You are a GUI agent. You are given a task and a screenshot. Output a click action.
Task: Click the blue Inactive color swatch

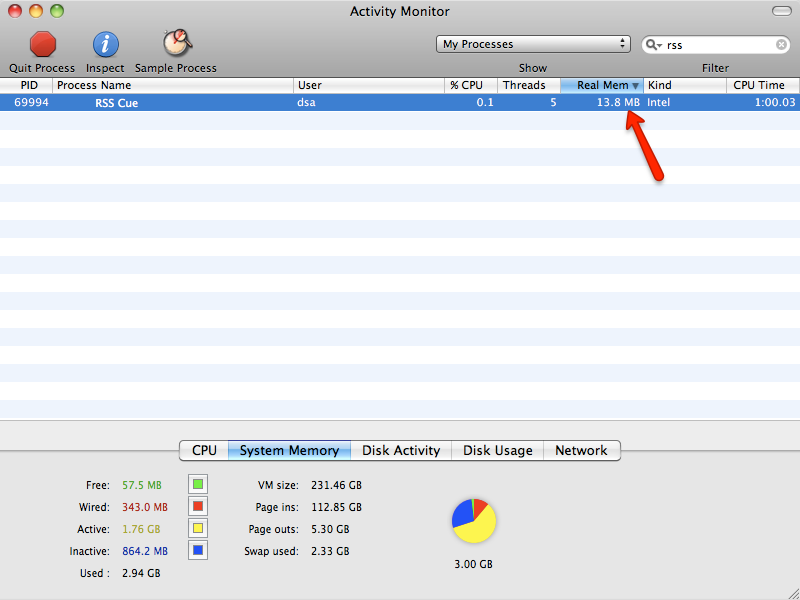198,551
